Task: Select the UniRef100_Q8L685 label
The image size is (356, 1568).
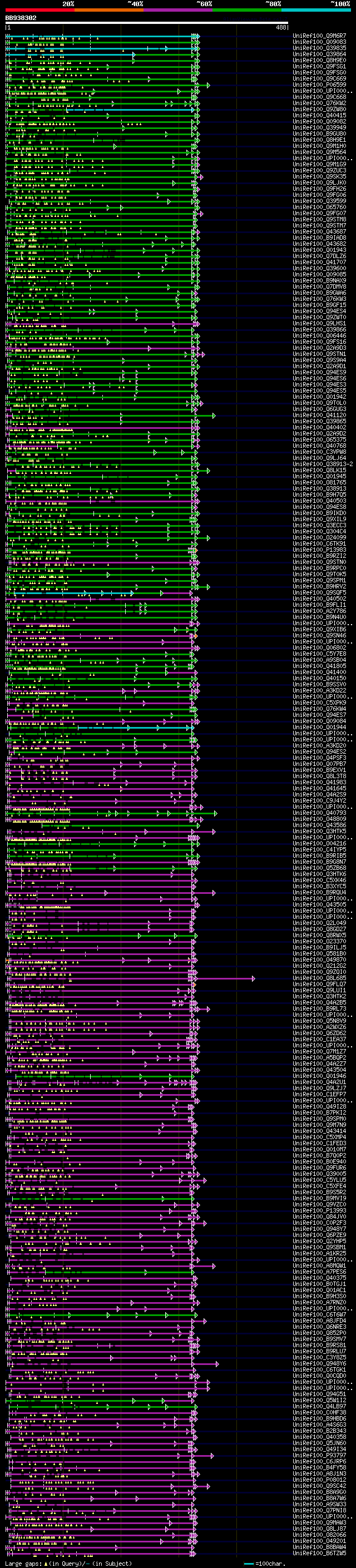Action: pyautogui.click(x=319, y=979)
